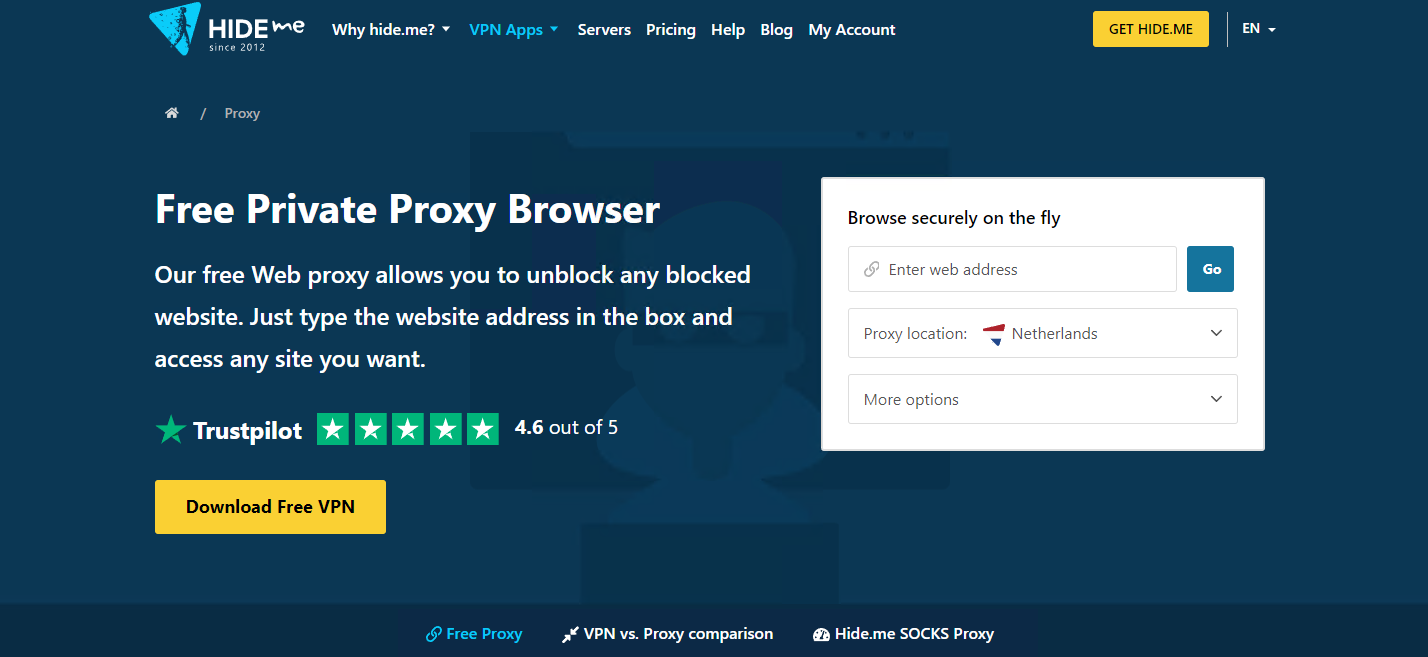Go to home via breadcrumb house icon

(x=172, y=113)
